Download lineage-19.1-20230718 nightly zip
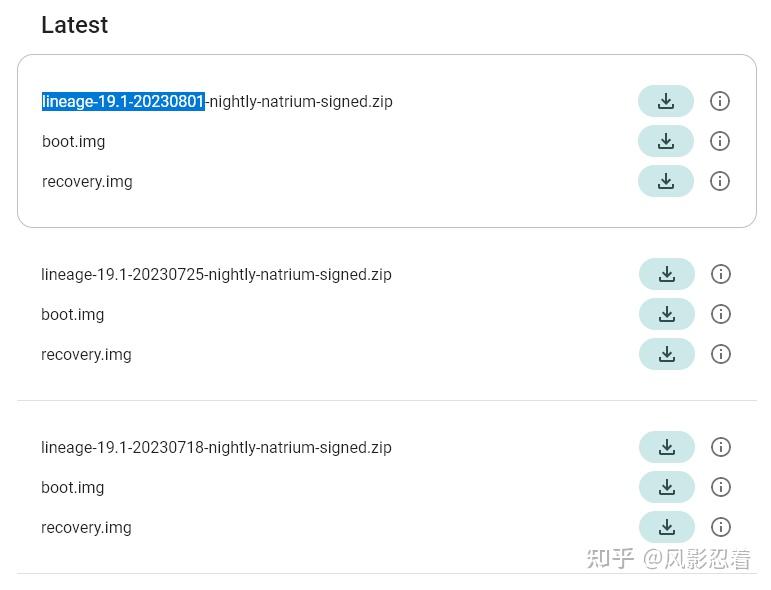This screenshot has width=771, height=590. pos(667,447)
